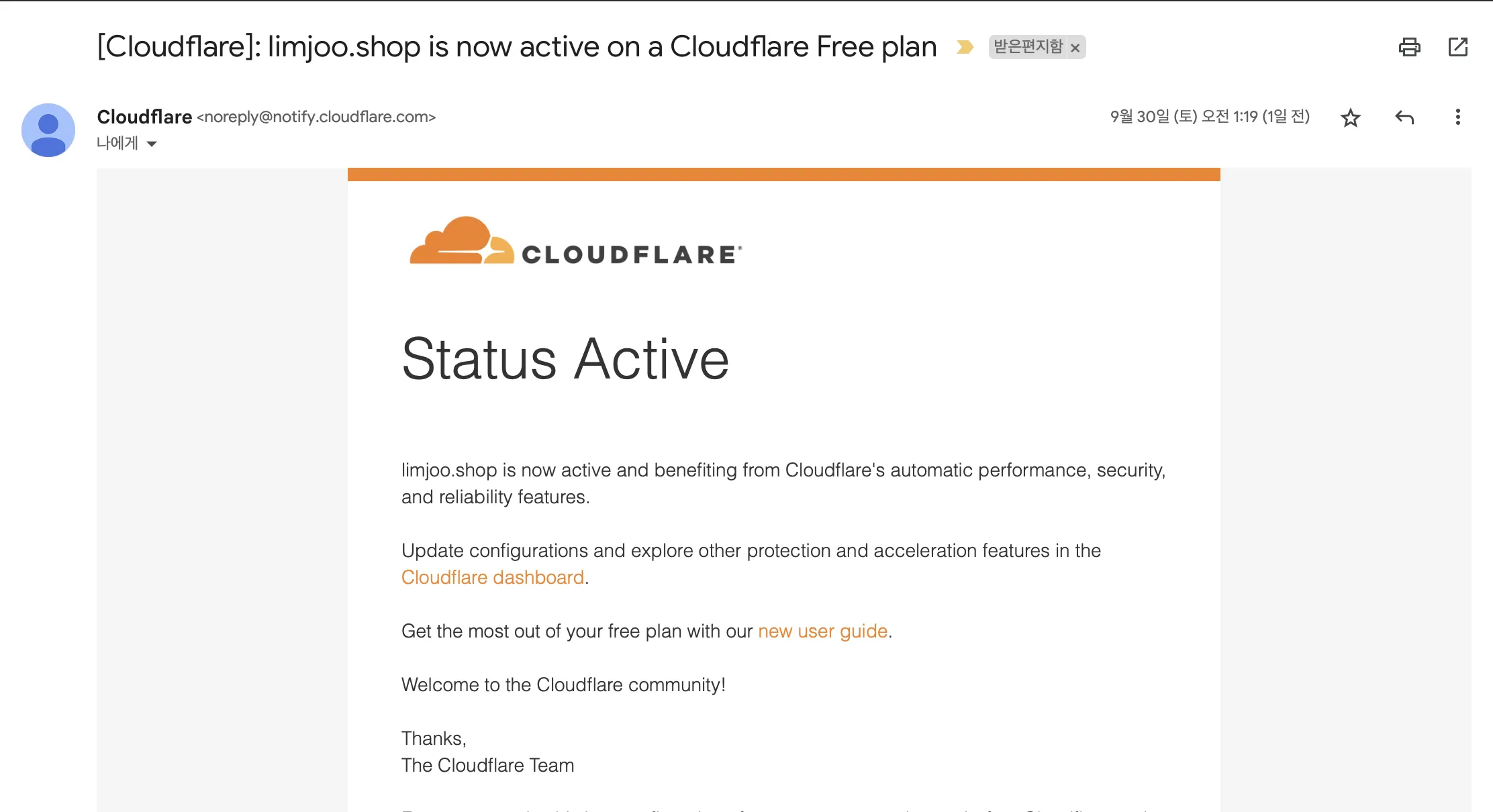Click the sender's profile avatar
The height and width of the screenshot is (812, 1493).
48,130
